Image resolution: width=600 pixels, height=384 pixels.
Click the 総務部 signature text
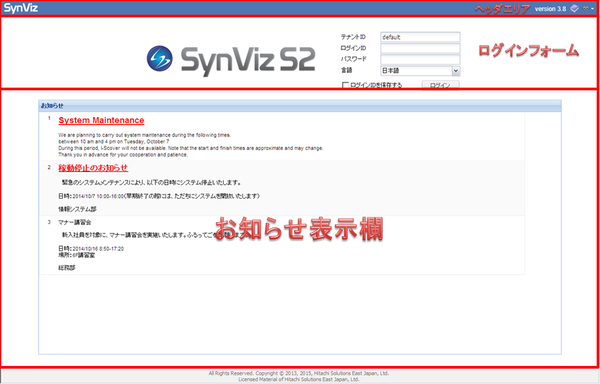[67, 268]
